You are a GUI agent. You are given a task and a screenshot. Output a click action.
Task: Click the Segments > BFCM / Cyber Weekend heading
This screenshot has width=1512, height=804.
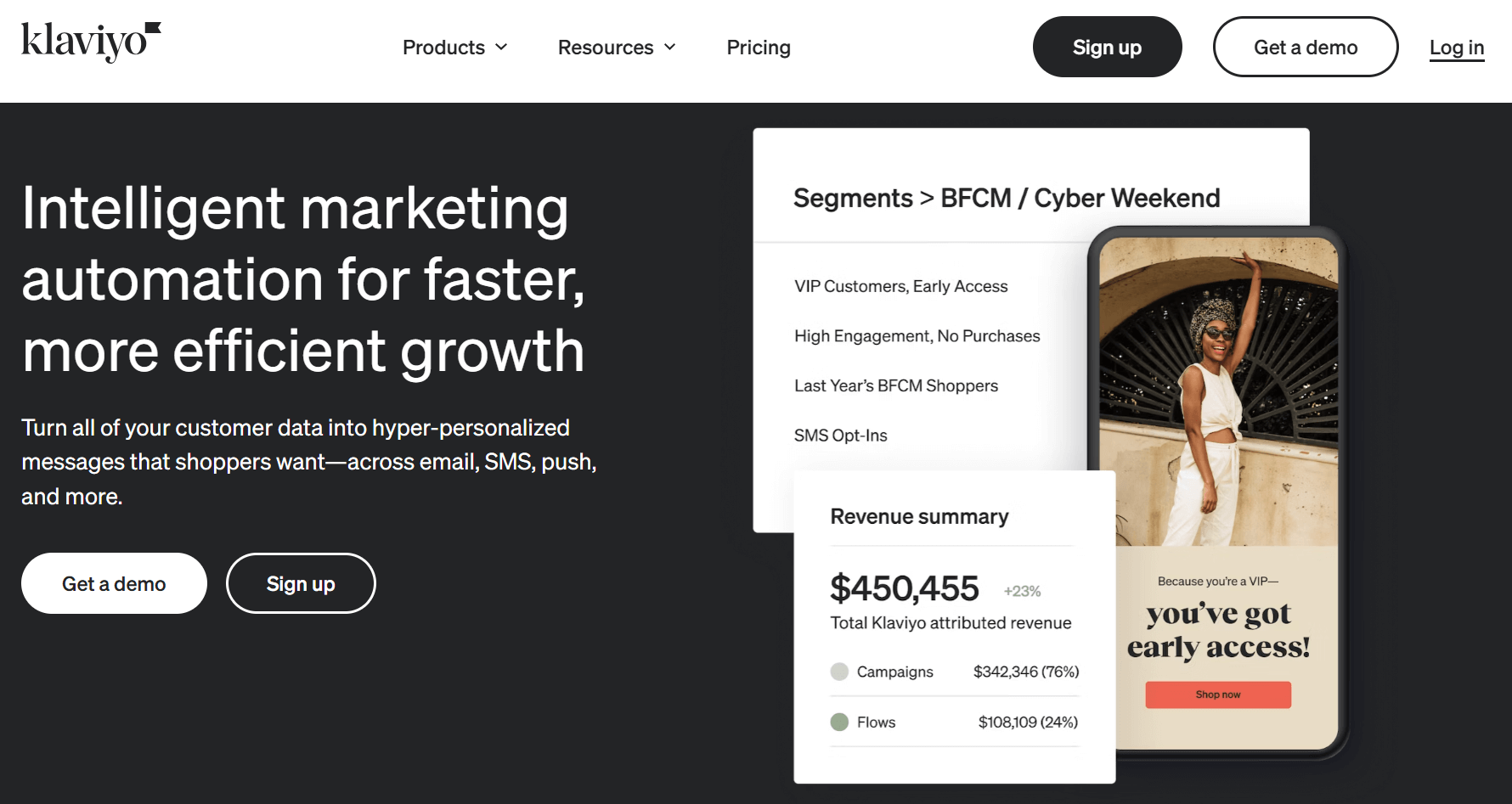[1007, 198]
